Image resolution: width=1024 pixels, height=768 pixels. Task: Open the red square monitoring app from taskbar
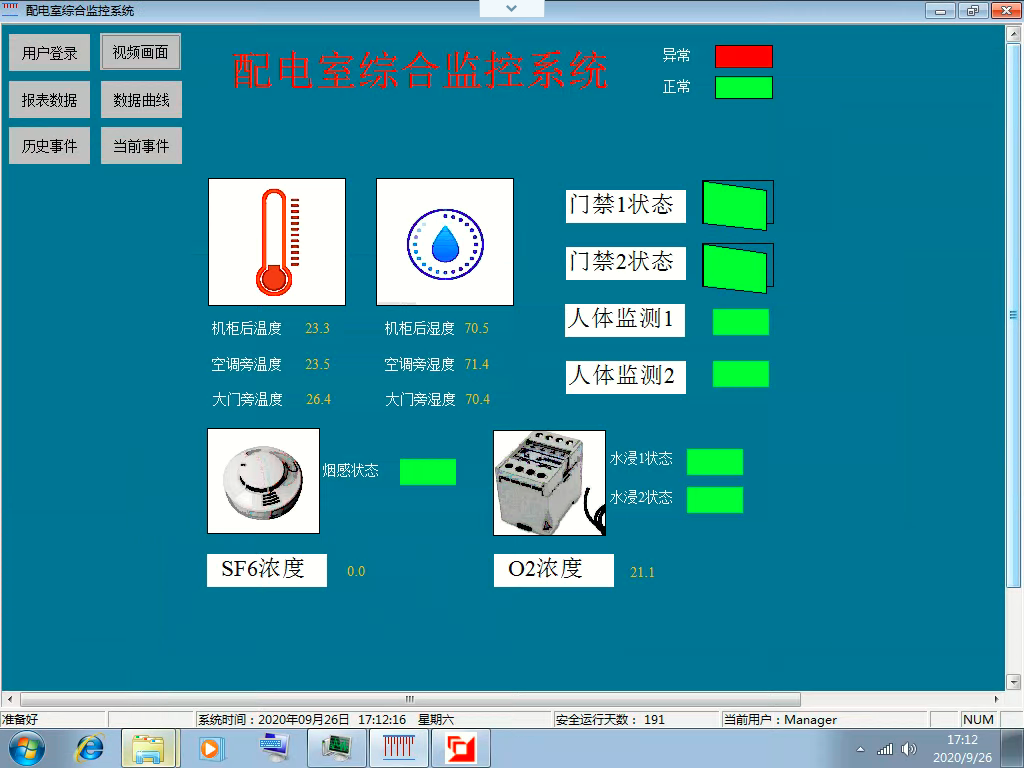(461, 746)
